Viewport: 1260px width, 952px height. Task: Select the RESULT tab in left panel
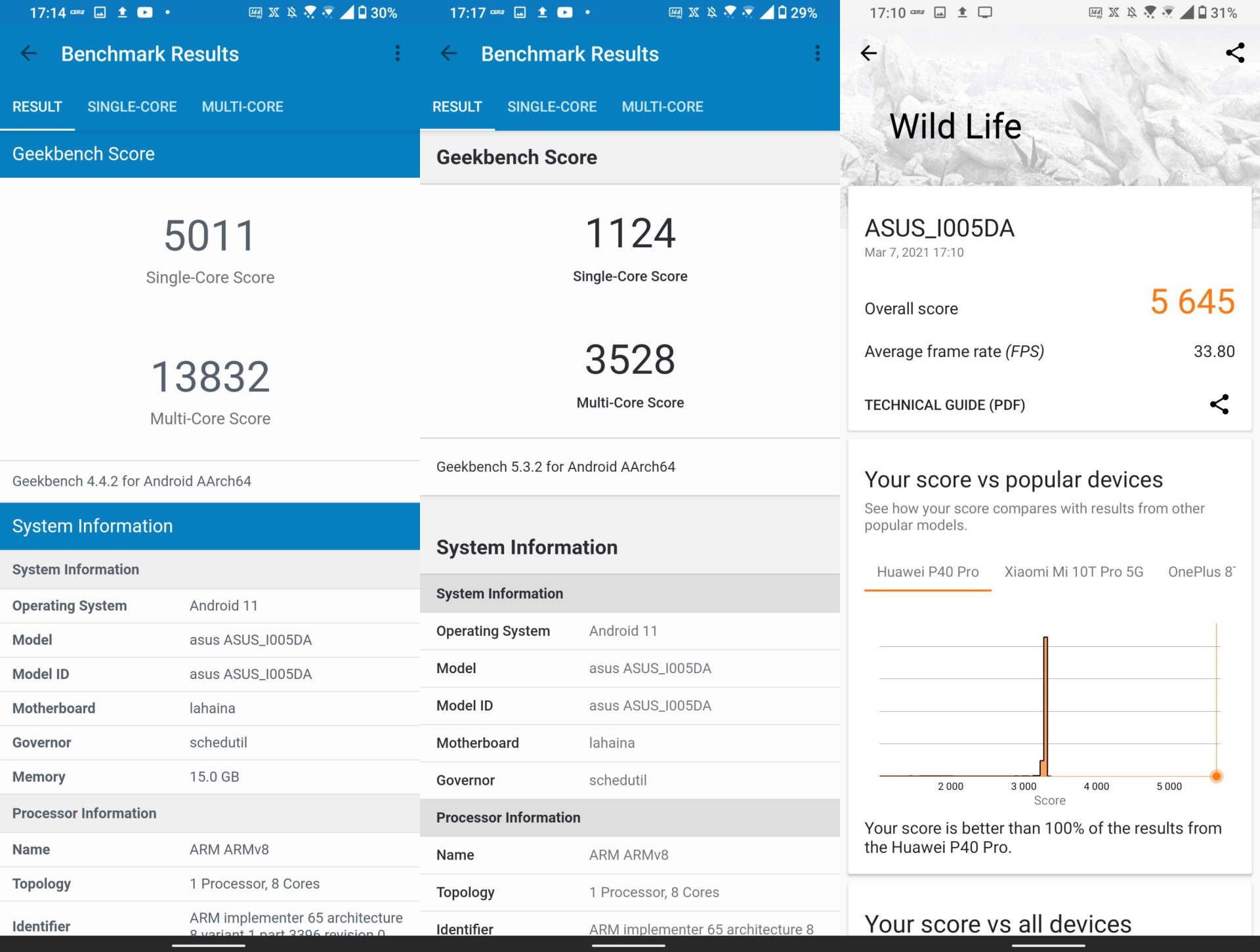tap(37, 106)
